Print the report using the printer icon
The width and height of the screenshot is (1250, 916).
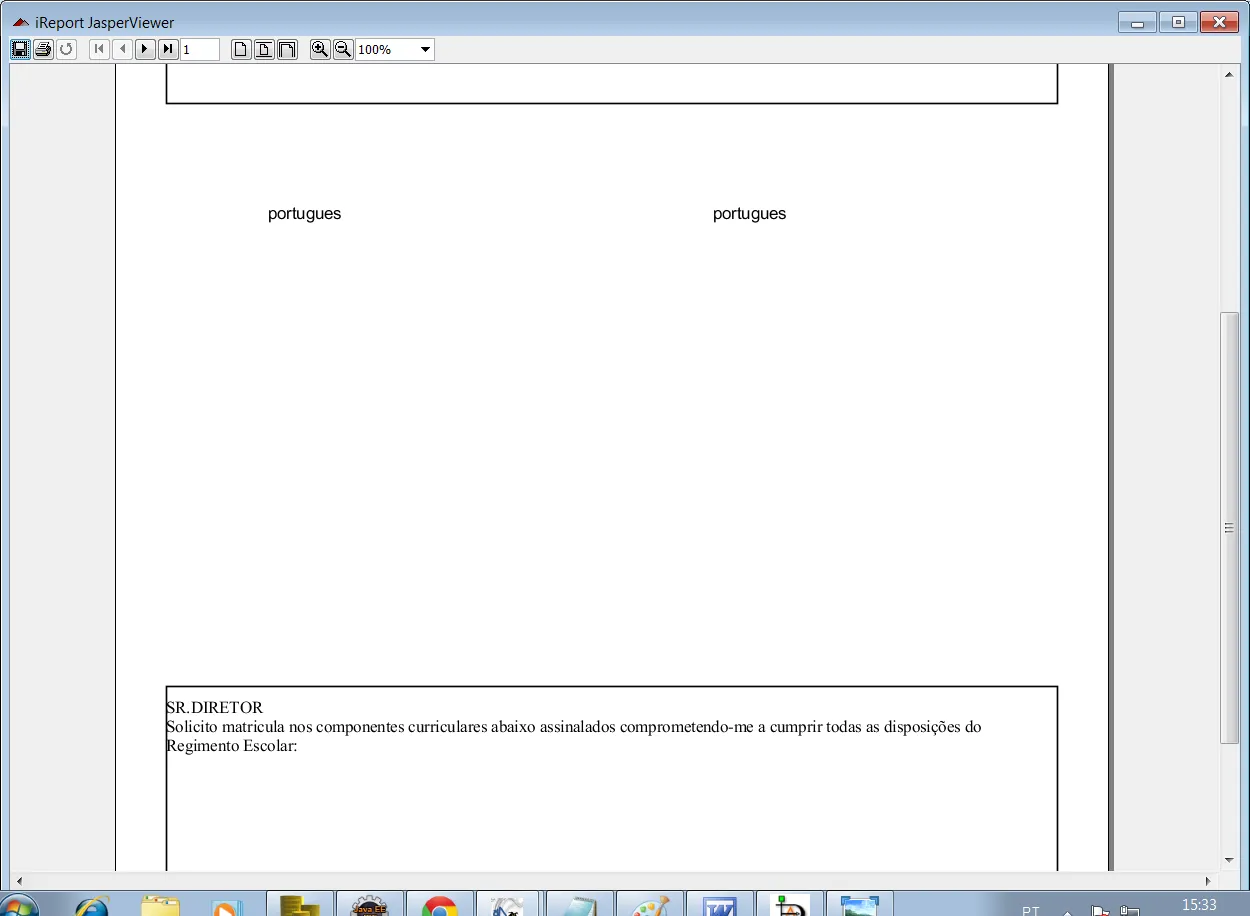[x=43, y=49]
